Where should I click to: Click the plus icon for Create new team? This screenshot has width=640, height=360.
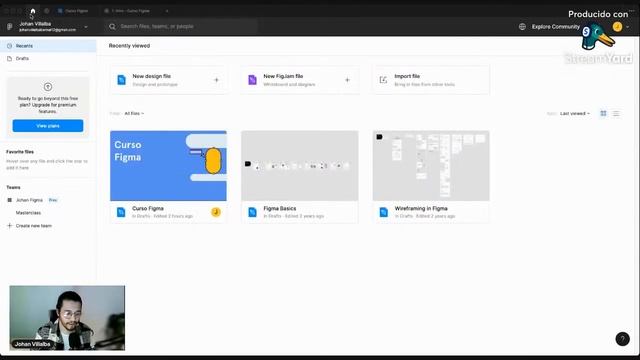click(9, 225)
